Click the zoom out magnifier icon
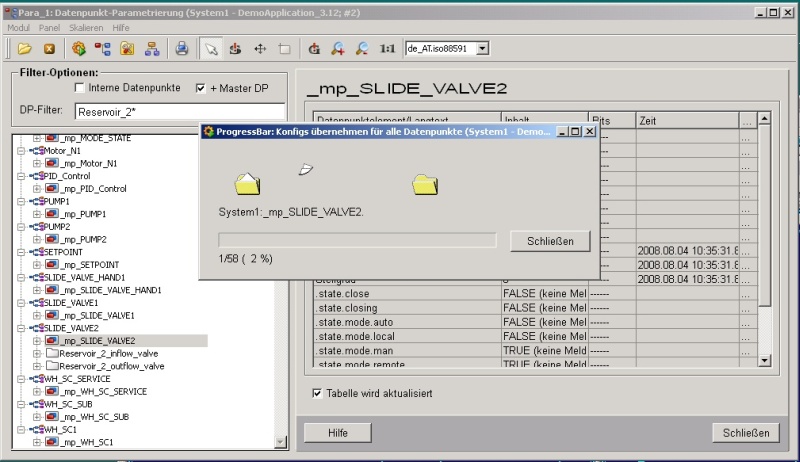This screenshot has width=800, height=462. point(362,48)
